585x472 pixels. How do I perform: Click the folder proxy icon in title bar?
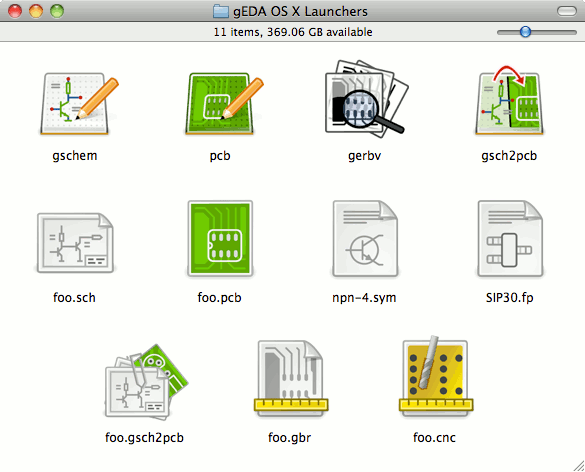pos(221,11)
